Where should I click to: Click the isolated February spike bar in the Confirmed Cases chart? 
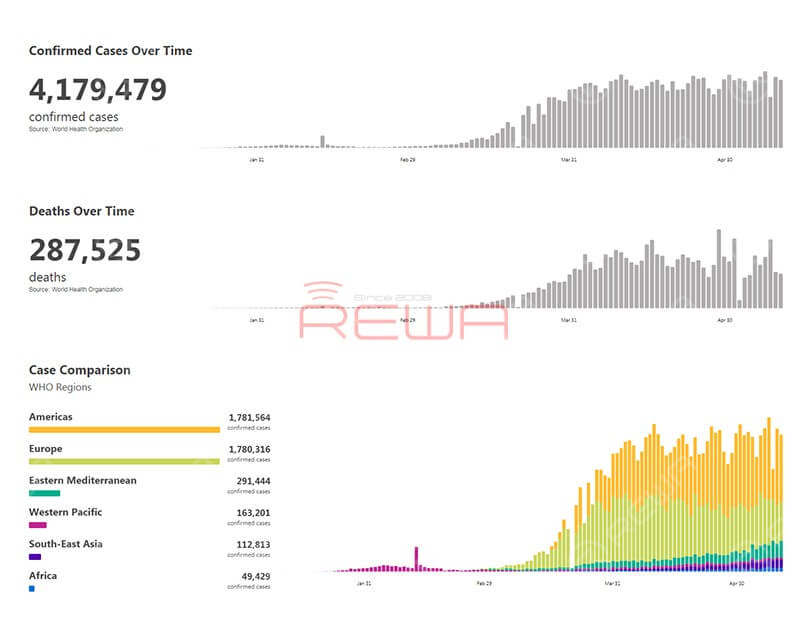coord(323,142)
